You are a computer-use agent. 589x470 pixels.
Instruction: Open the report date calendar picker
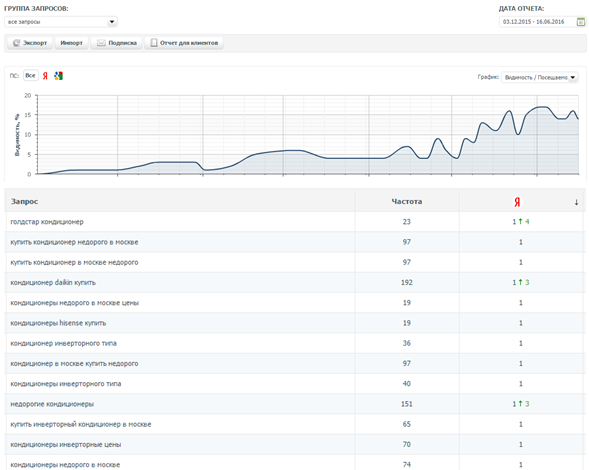tap(581, 22)
